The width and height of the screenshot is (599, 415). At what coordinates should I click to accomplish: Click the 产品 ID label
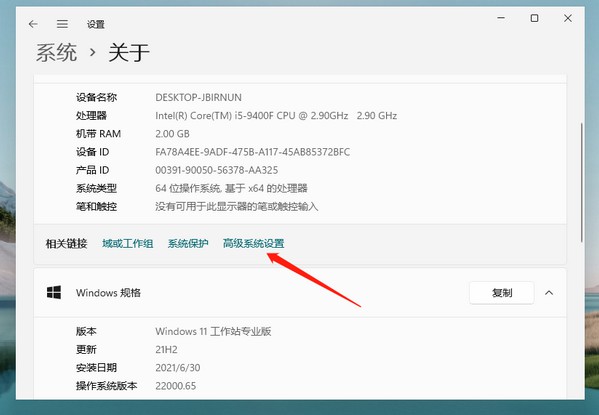point(92,170)
